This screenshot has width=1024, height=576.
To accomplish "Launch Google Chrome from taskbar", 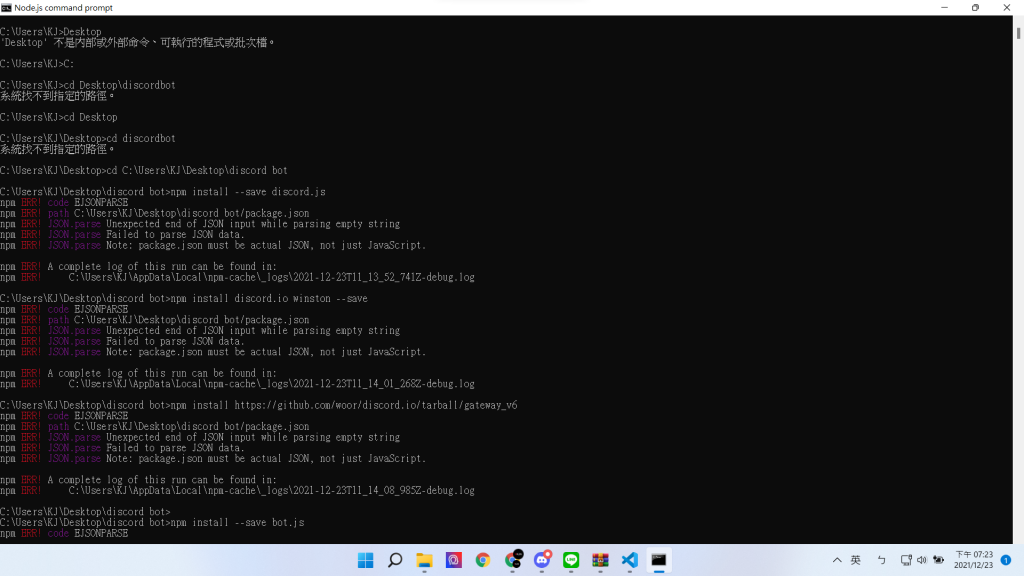I will (483, 560).
